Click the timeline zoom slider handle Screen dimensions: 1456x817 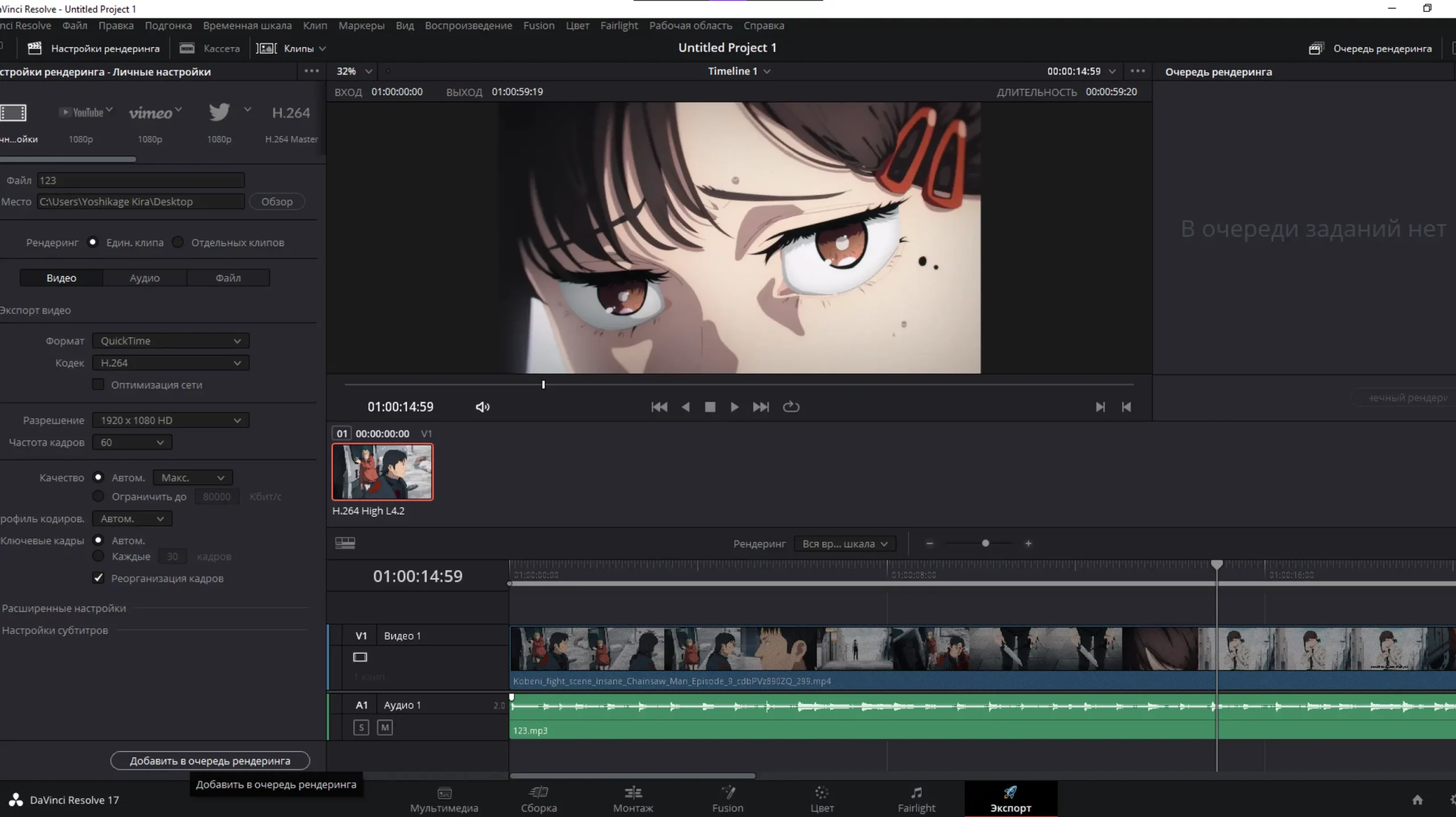[986, 544]
